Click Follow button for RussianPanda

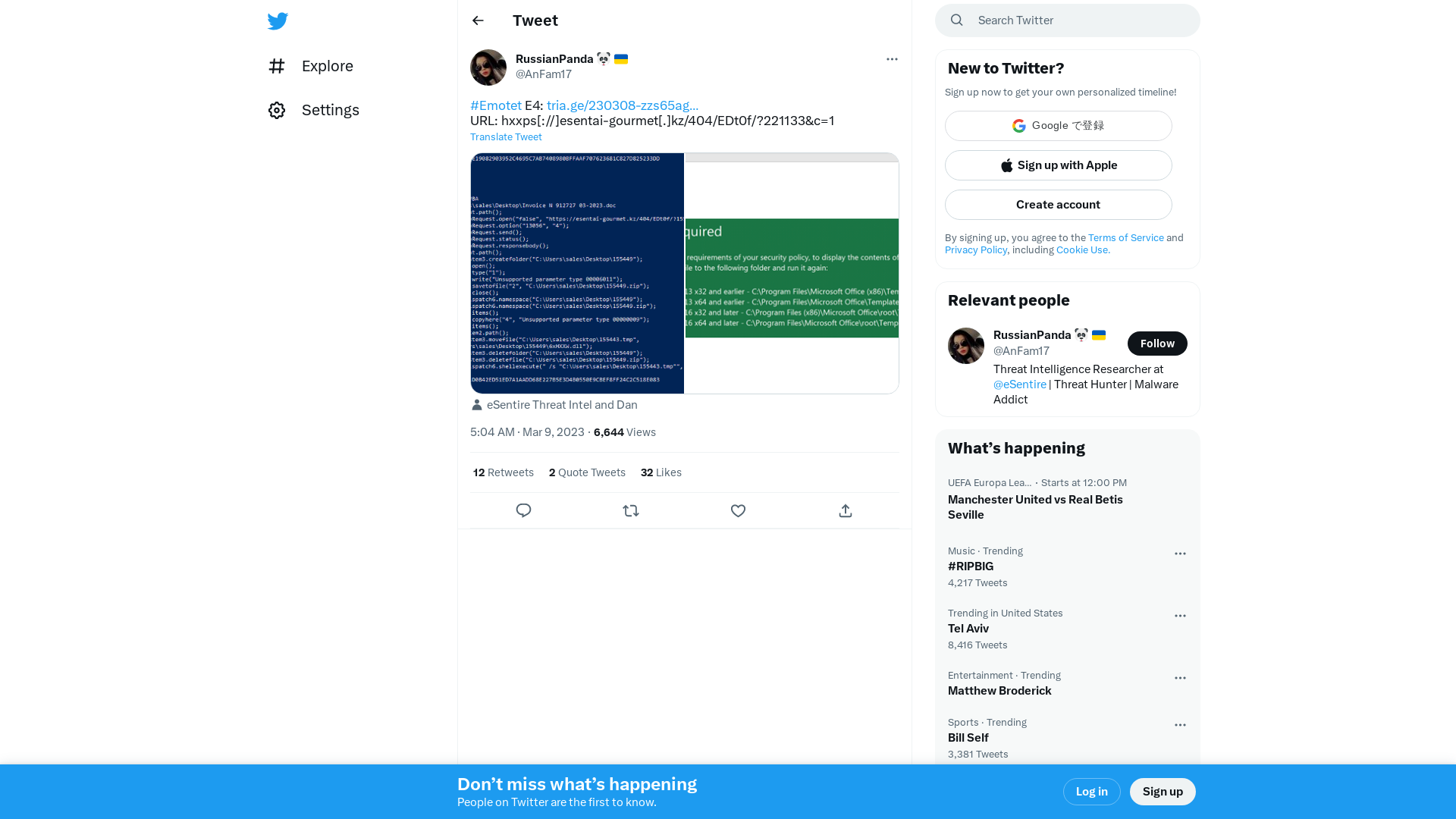(x=1157, y=343)
